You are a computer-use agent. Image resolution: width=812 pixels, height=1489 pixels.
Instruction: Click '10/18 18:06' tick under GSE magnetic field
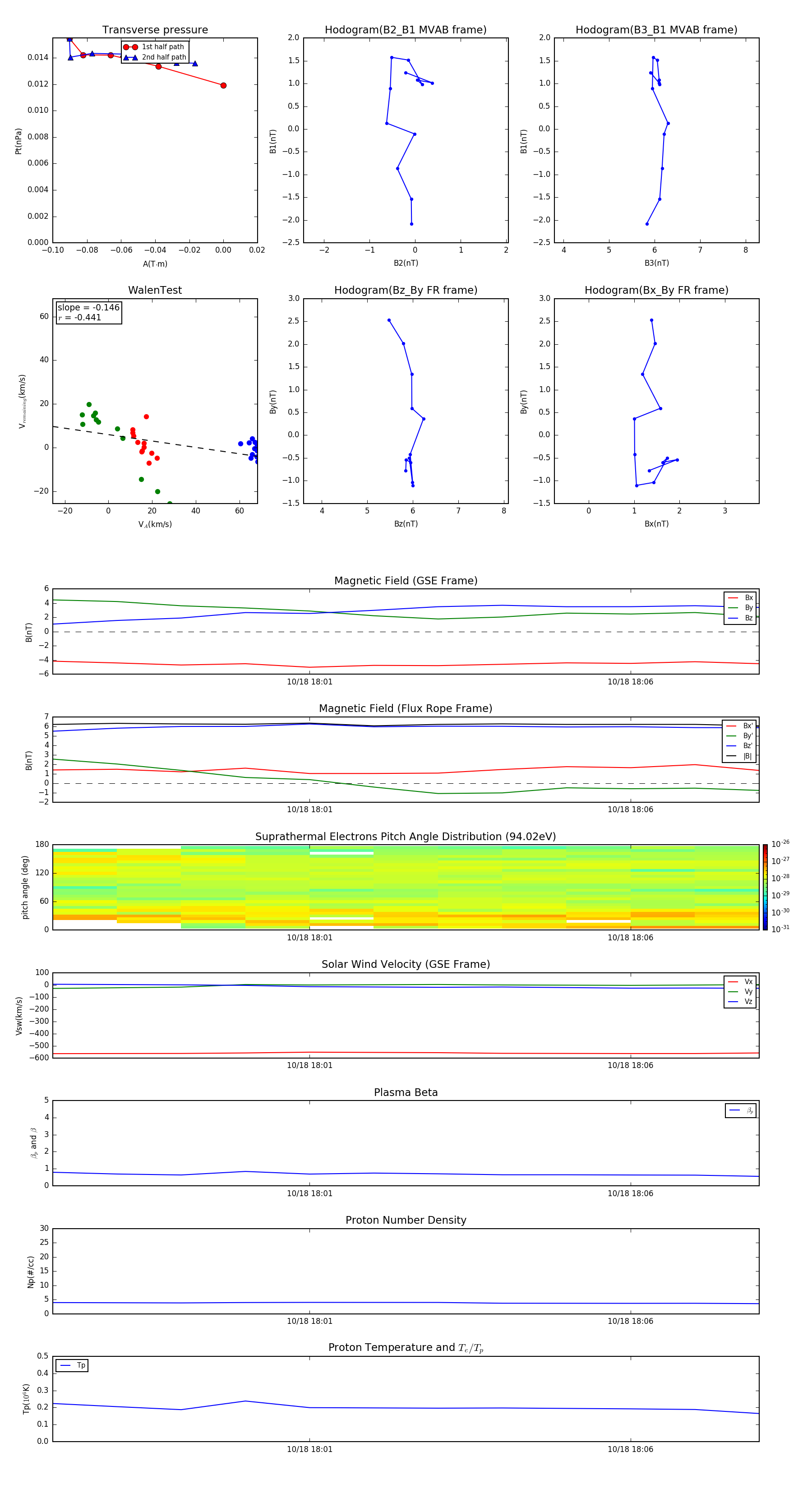tap(631, 682)
